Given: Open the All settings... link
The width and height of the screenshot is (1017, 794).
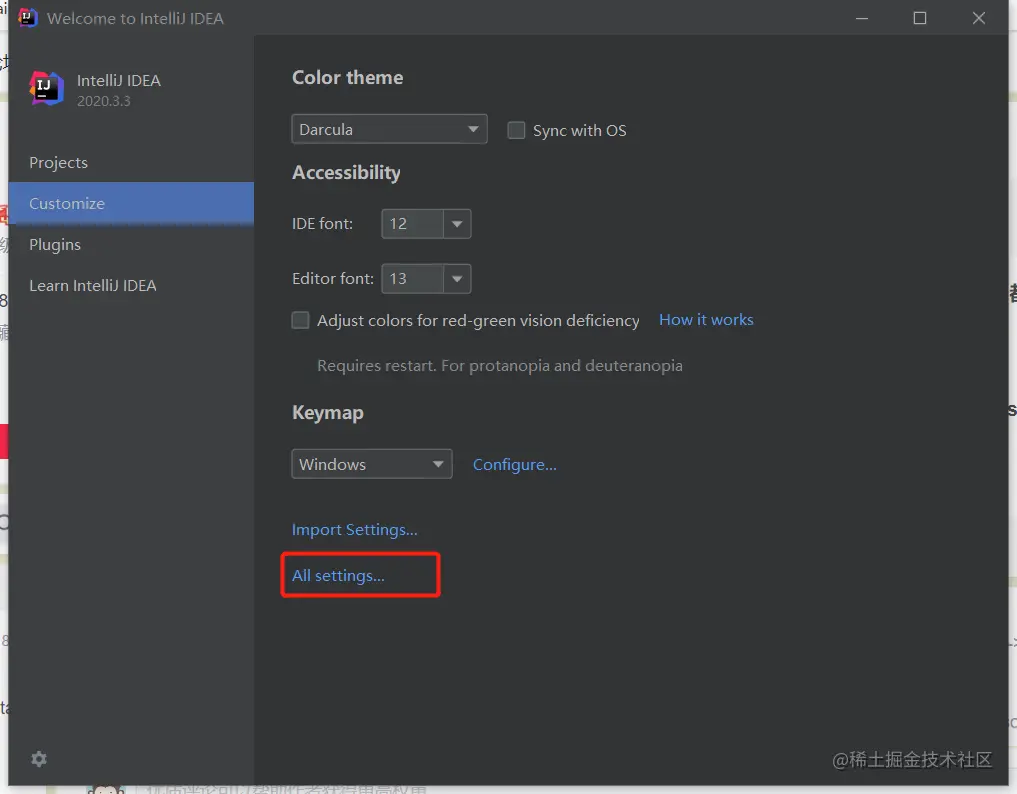Looking at the screenshot, I should 338,576.
